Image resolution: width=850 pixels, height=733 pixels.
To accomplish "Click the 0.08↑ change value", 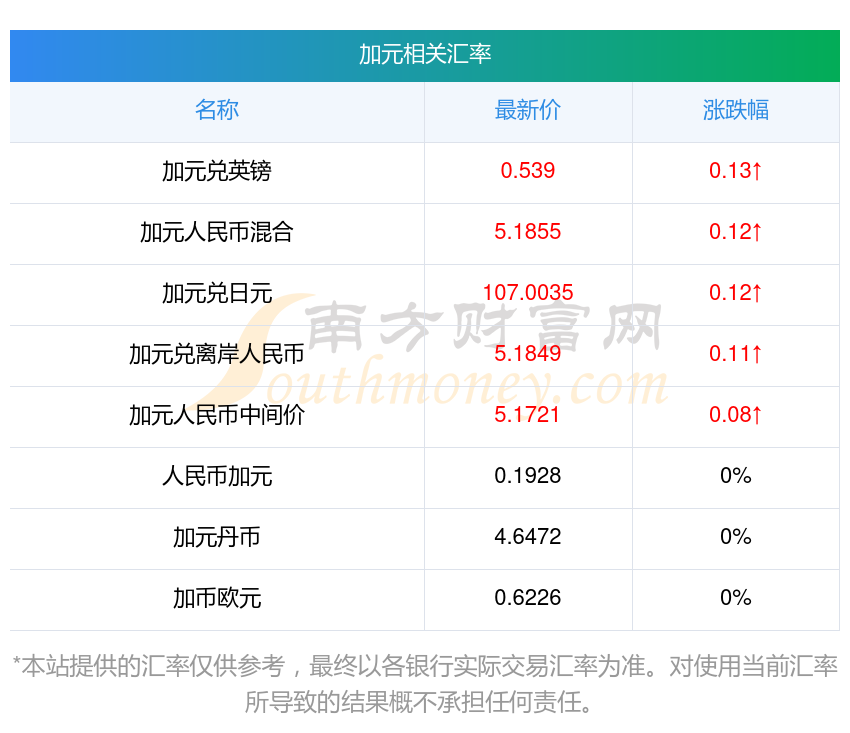I will coord(736,415).
